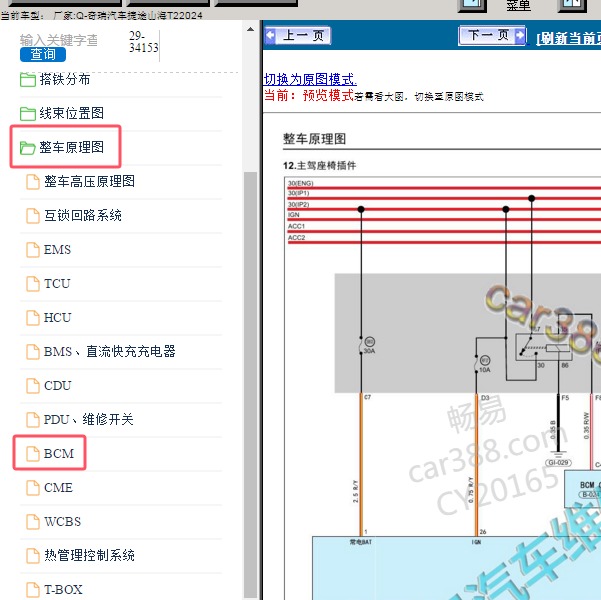The image size is (601, 600).
Task: Click the 搭铁分布 folder icon
Action: tap(28, 80)
